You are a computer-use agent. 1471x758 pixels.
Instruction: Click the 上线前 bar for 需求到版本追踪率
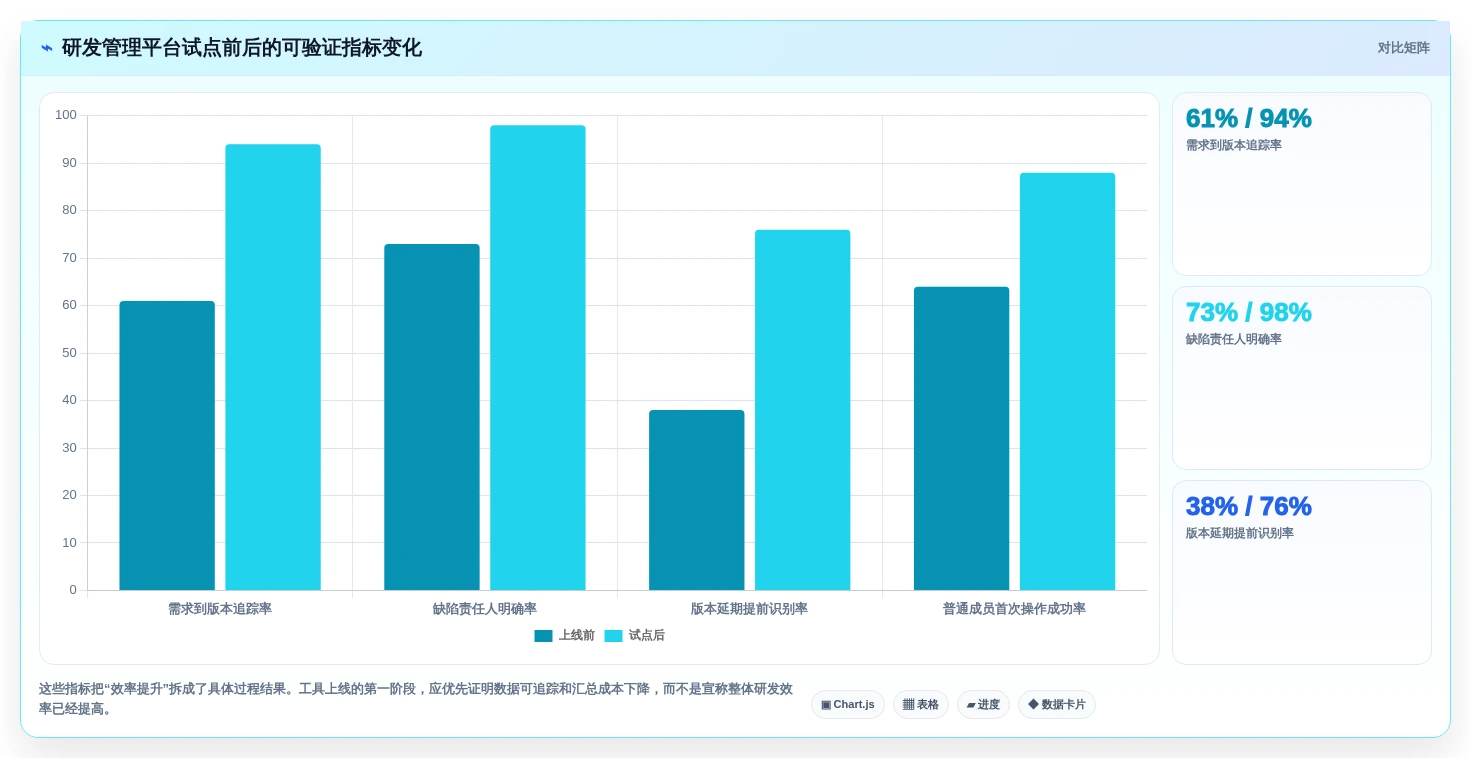coord(167,446)
